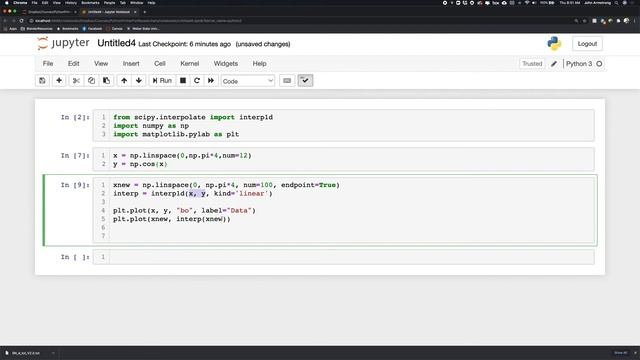Click the pencil edit mode icon
Image resolution: width=640 pixels, height=360 pixels.
click(x=554, y=64)
